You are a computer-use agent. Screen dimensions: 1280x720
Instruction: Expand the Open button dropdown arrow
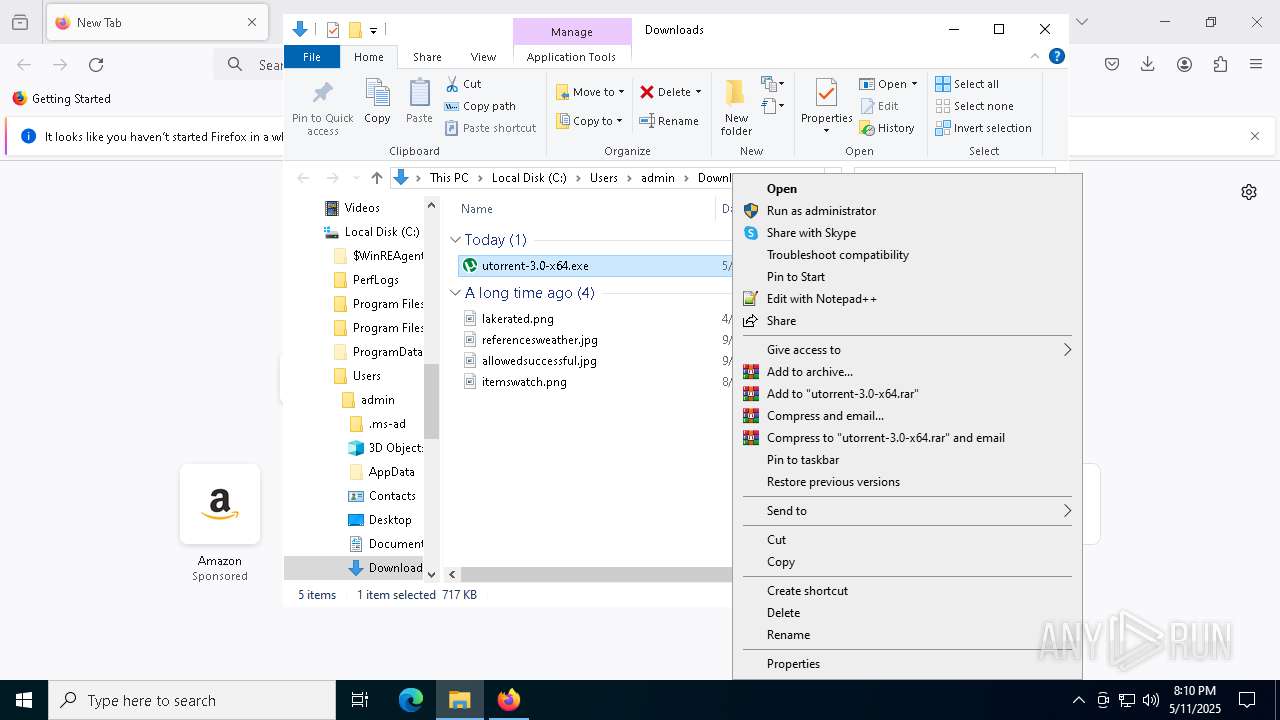914,84
